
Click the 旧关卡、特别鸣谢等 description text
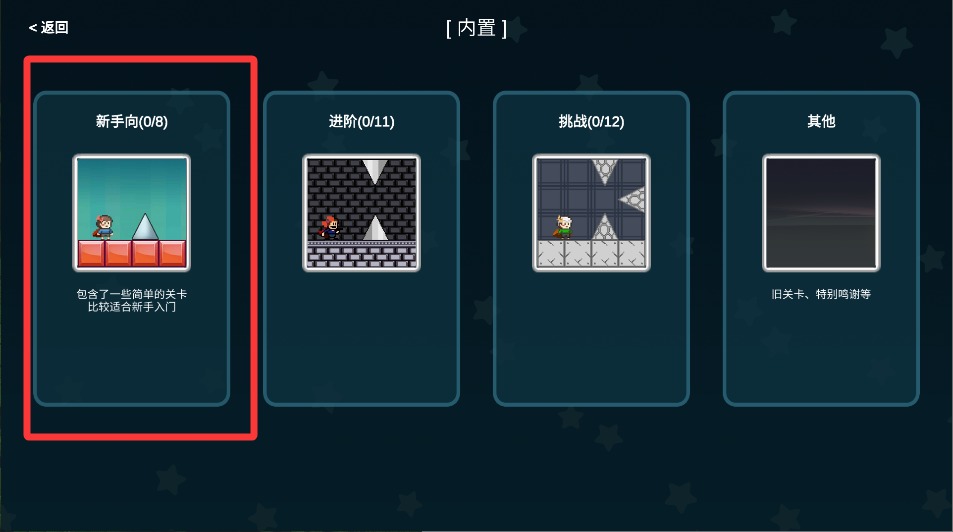821,294
